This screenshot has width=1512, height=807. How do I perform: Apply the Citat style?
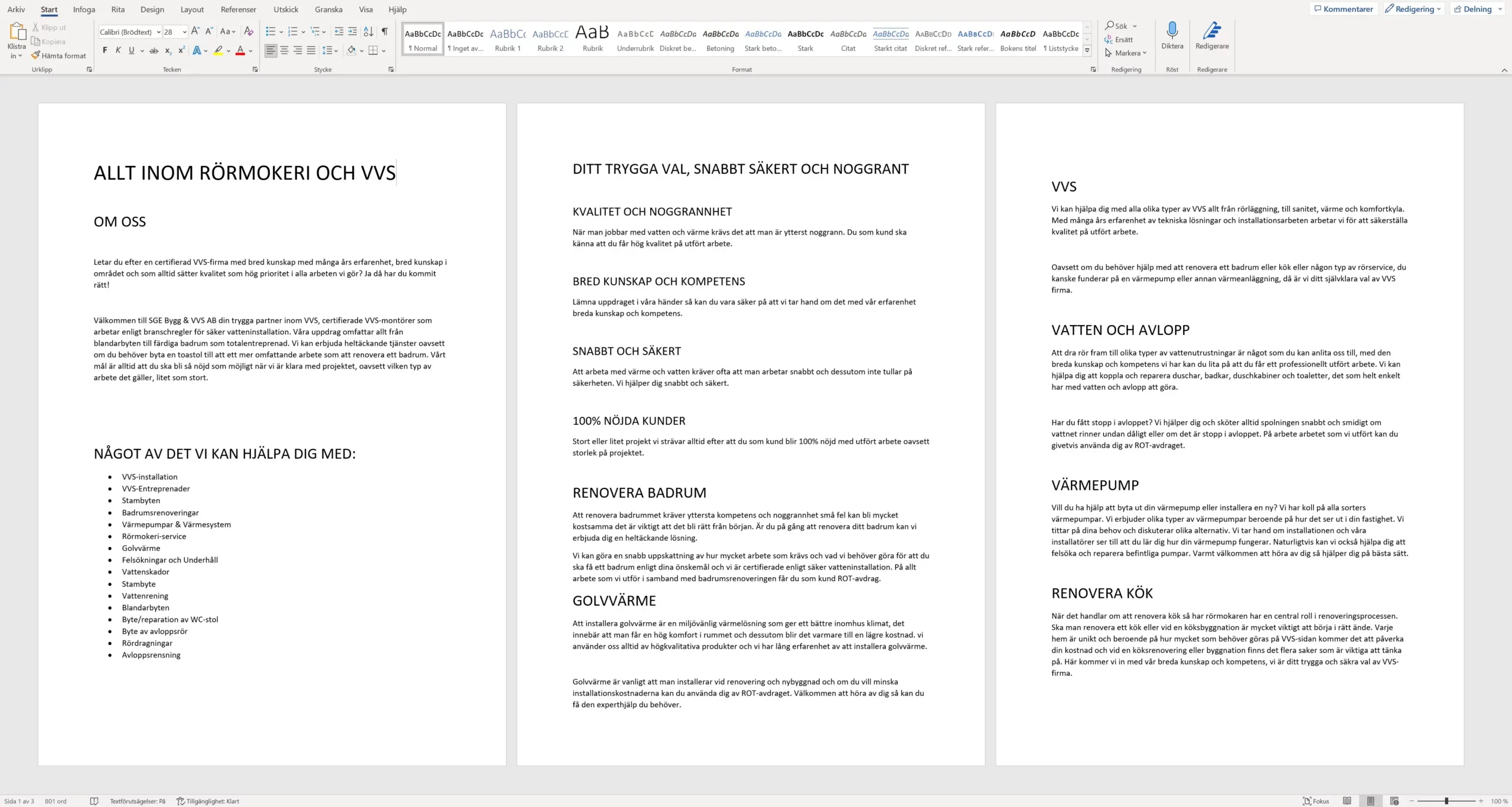[x=848, y=39]
